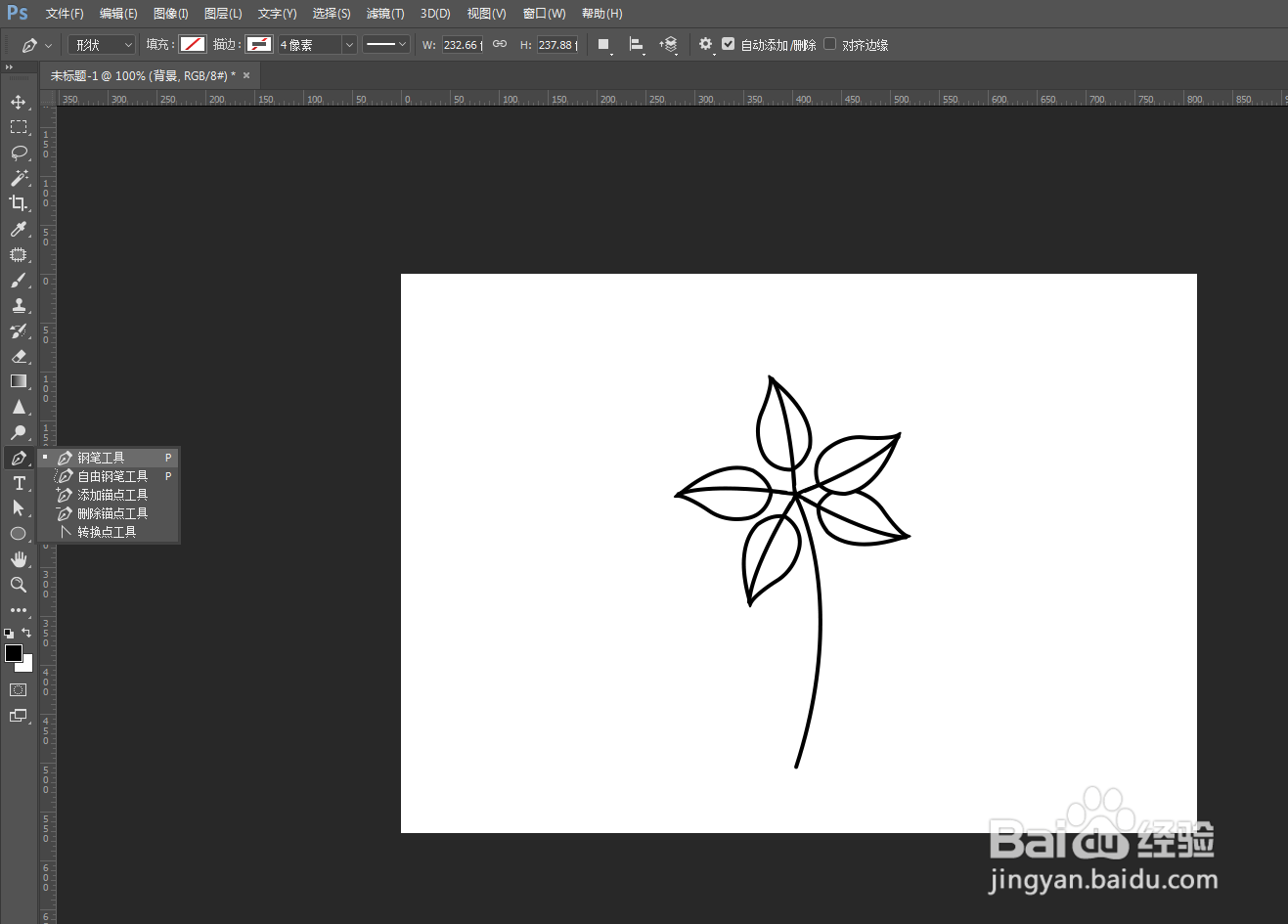The width and height of the screenshot is (1288, 924).
Task: Open the 编辑(E) menu
Action: [118, 14]
